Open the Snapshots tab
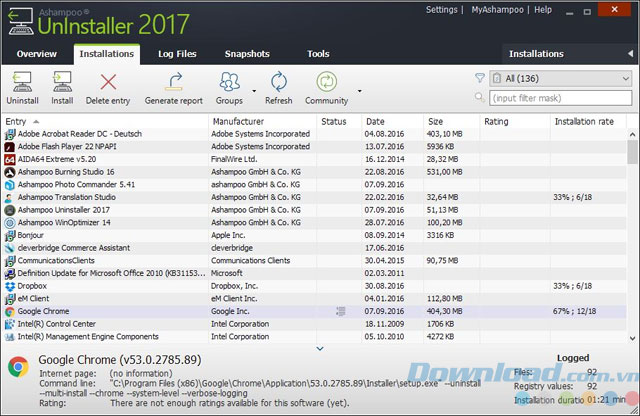The height and width of the screenshot is (416, 640). pyautogui.click(x=246, y=53)
